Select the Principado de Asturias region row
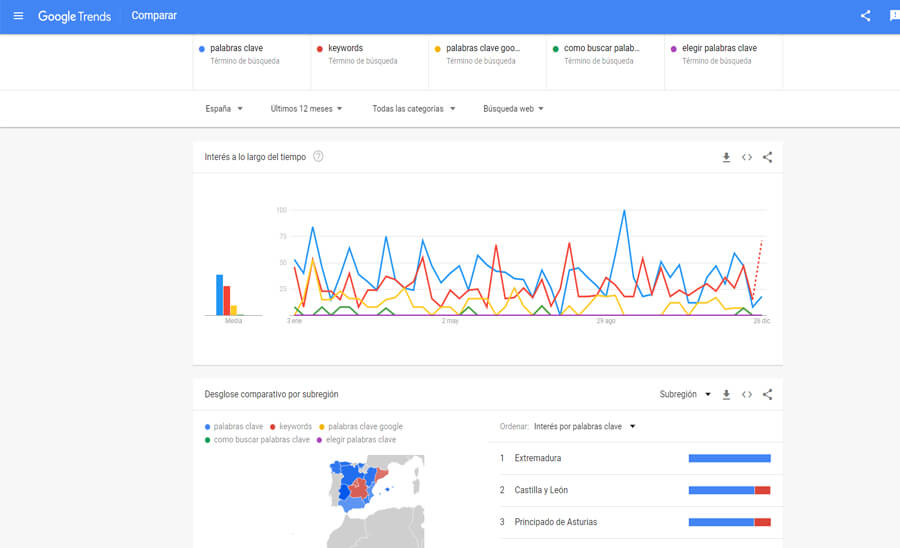 point(635,522)
